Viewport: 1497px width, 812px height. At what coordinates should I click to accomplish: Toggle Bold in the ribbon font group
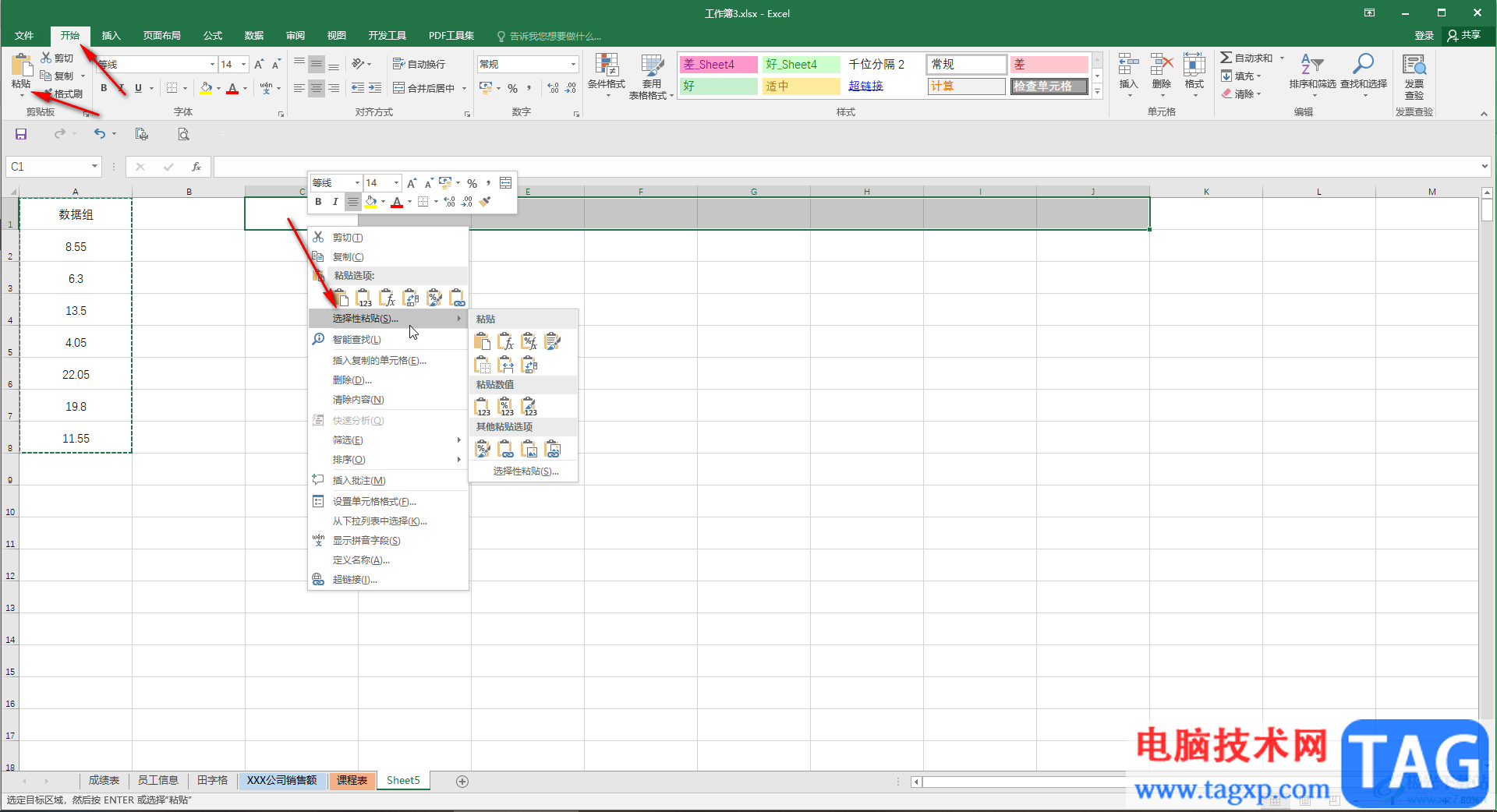[104, 88]
